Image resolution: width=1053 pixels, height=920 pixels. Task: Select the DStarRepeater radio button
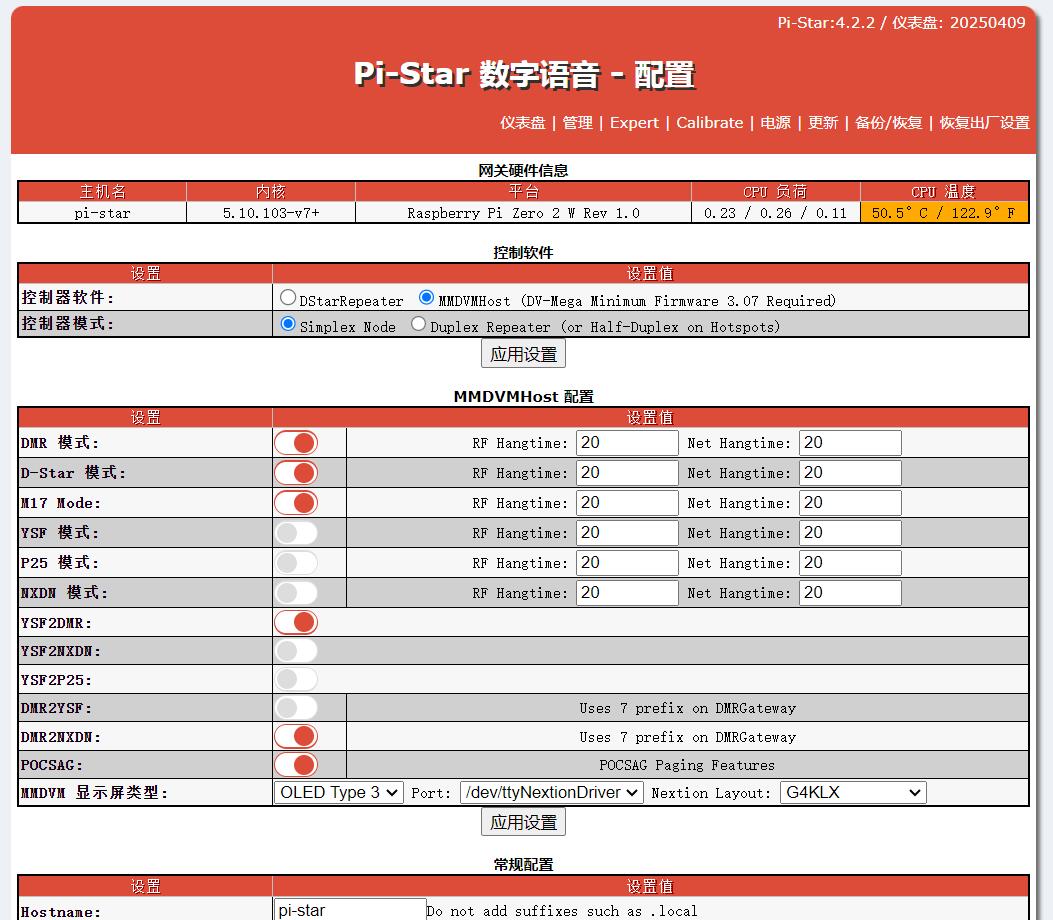click(288, 297)
